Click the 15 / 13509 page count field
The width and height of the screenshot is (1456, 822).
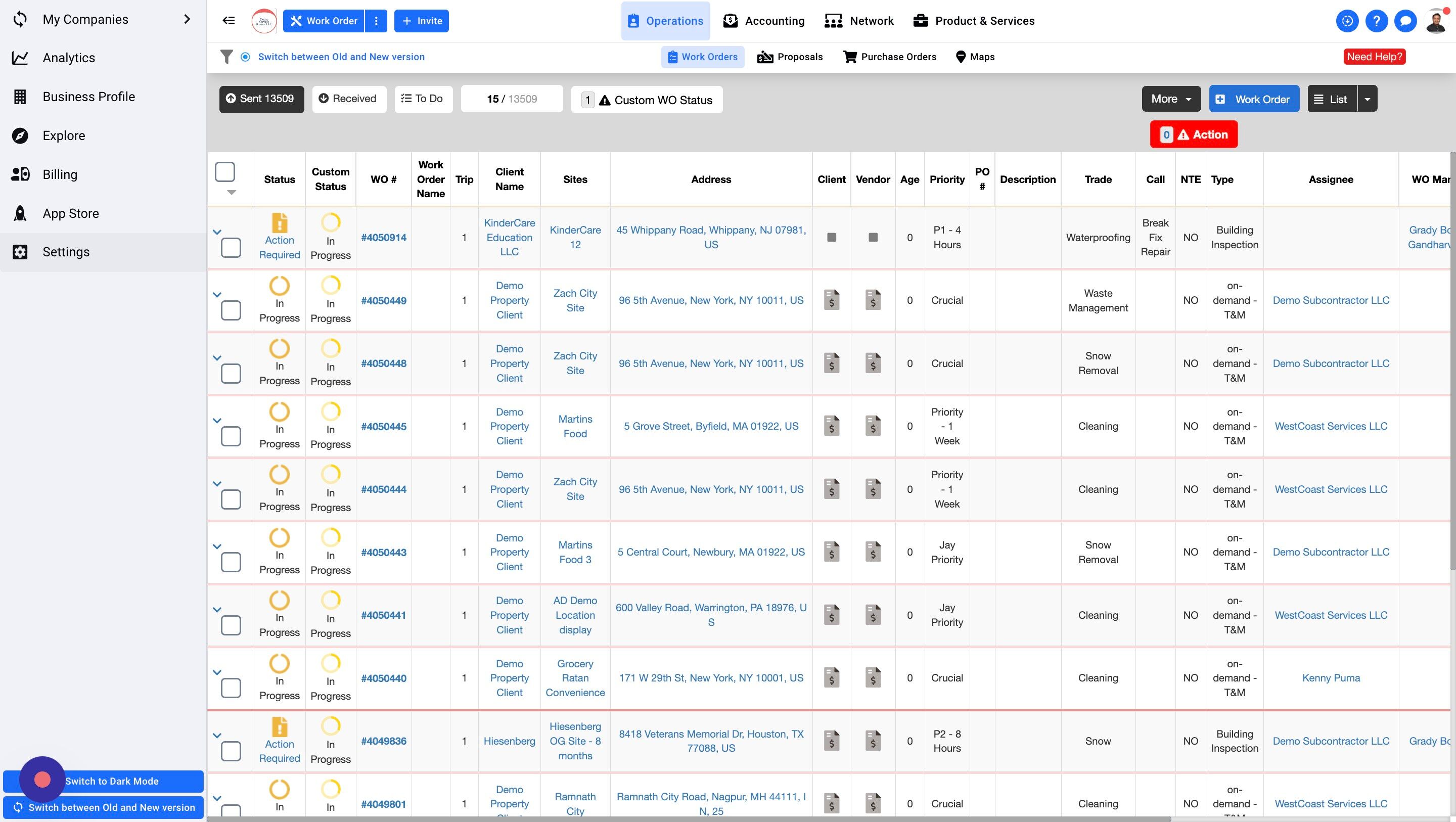(x=512, y=99)
